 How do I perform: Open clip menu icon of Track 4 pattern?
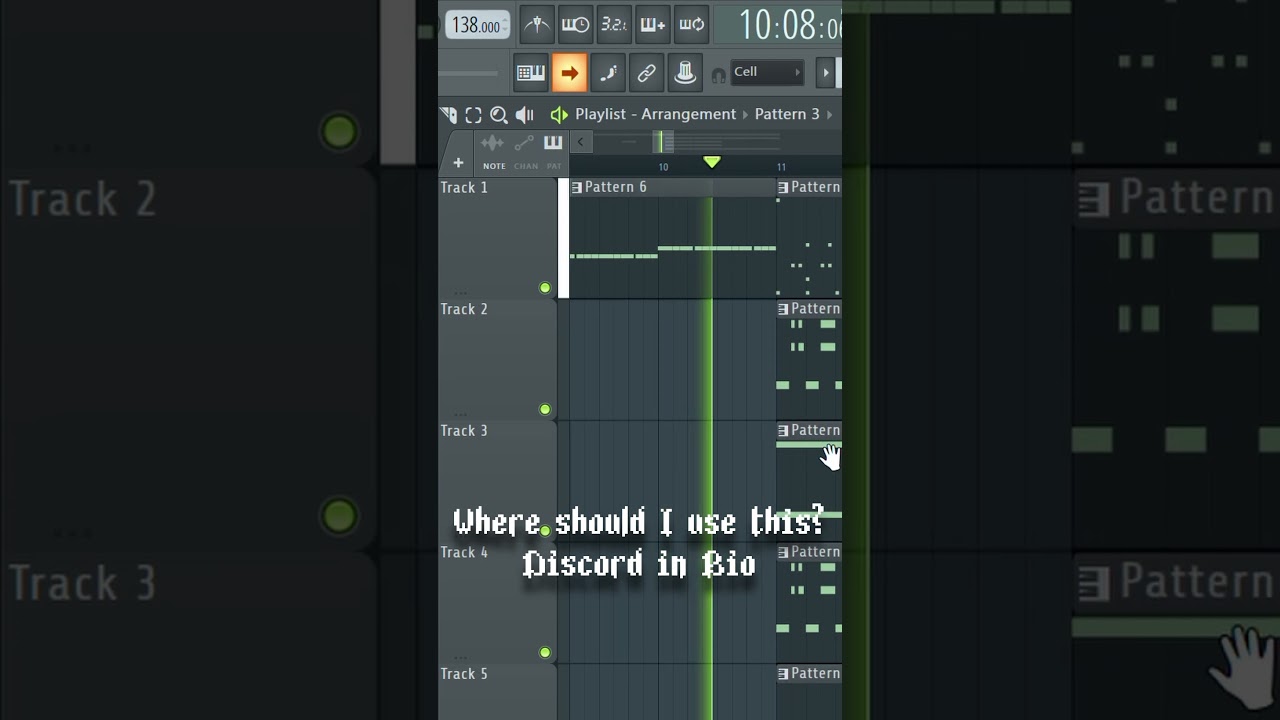pyautogui.click(x=783, y=552)
